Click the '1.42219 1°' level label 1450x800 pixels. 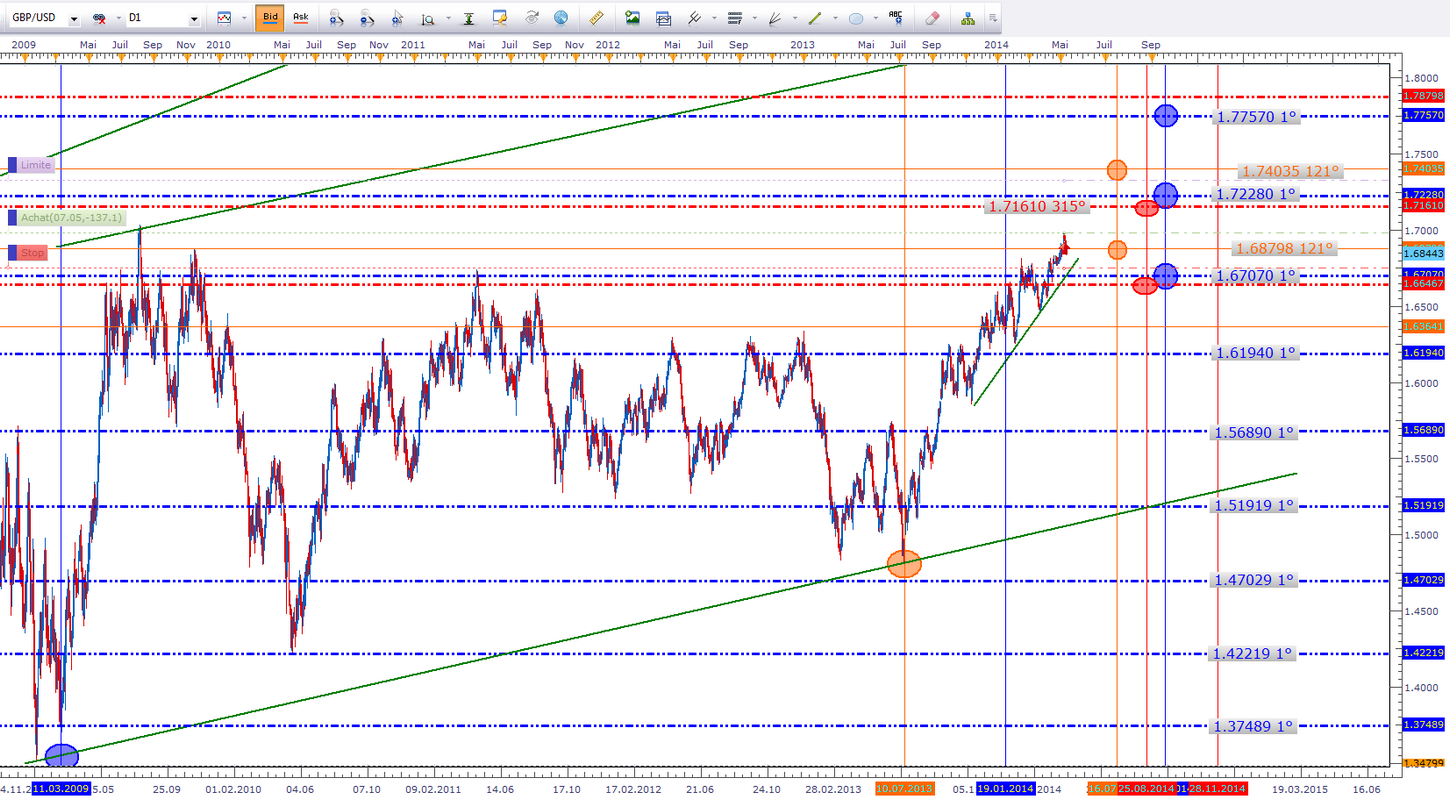pos(1254,654)
